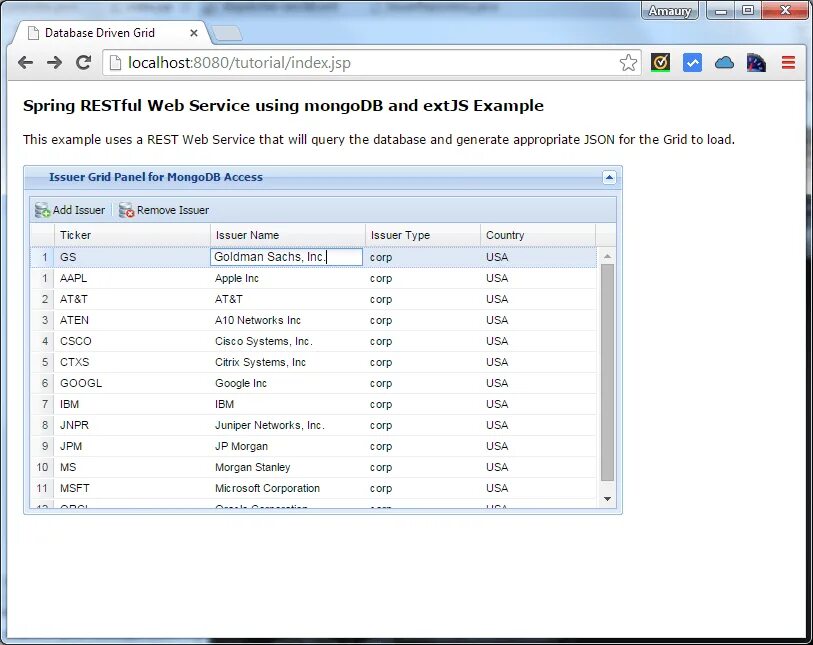This screenshot has width=813, height=645.
Task: Select the AAPL ticker cell
Action: click(132, 278)
